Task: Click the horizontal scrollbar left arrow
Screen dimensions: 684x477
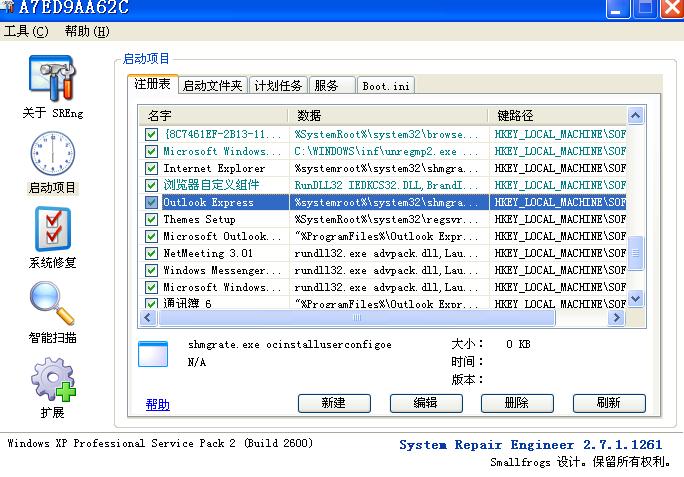Action: pyautogui.click(x=147, y=317)
